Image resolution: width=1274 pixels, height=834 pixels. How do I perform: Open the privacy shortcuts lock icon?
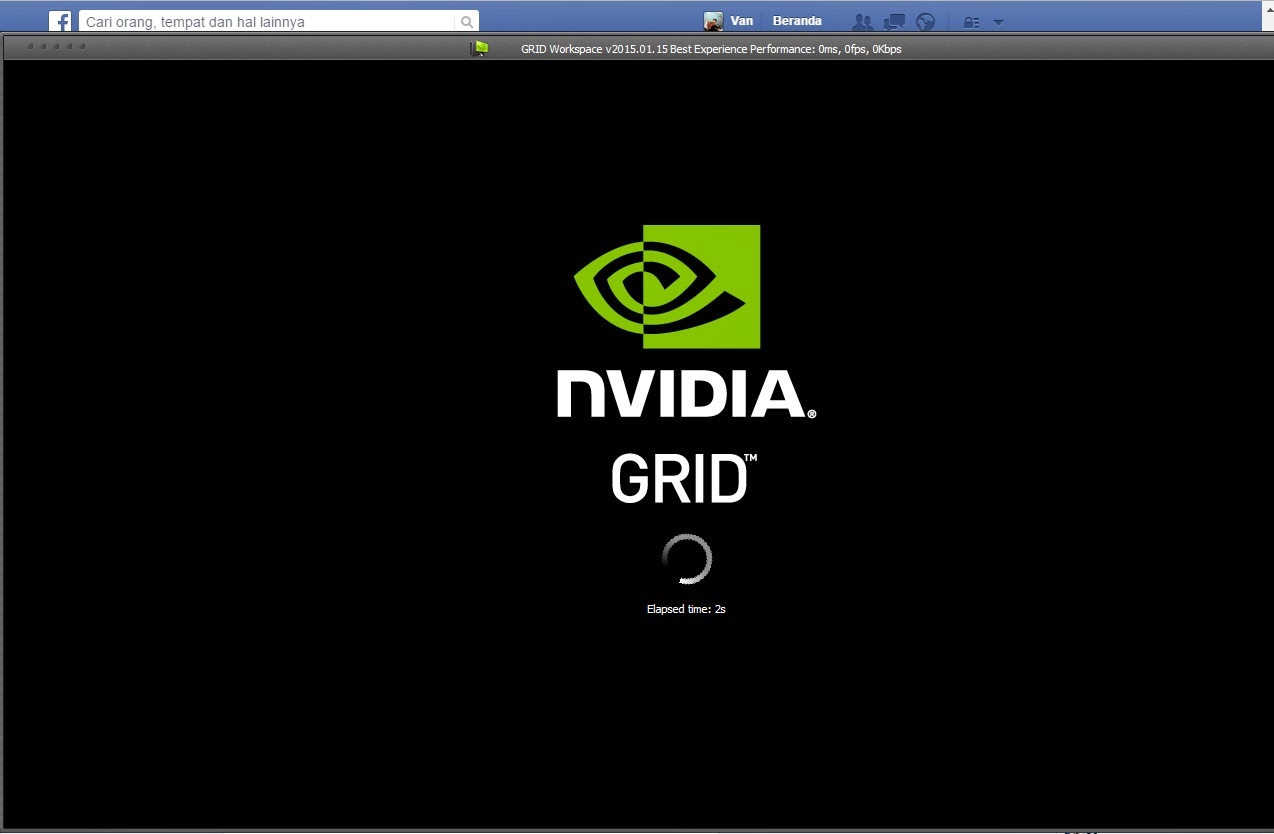[971, 22]
